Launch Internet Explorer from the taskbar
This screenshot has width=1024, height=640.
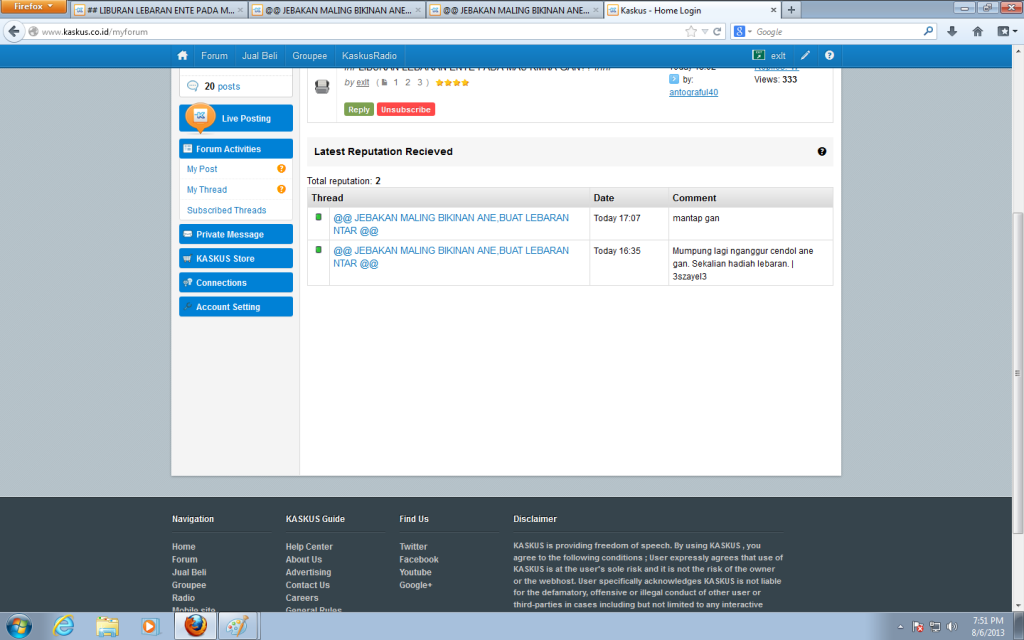(63, 626)
